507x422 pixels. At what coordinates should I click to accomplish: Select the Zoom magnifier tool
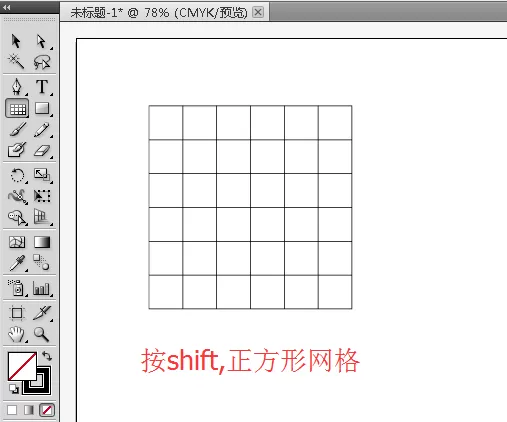tap(41, 334)
